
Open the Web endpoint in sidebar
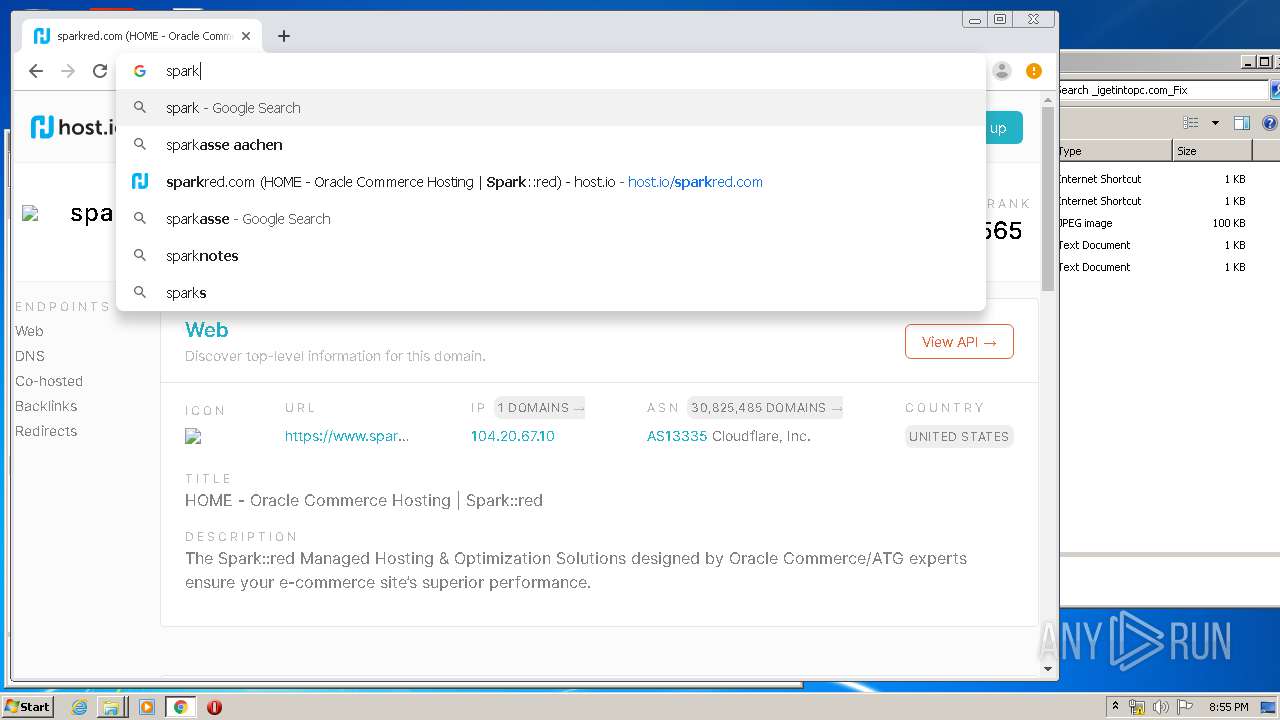coord(29,331)
